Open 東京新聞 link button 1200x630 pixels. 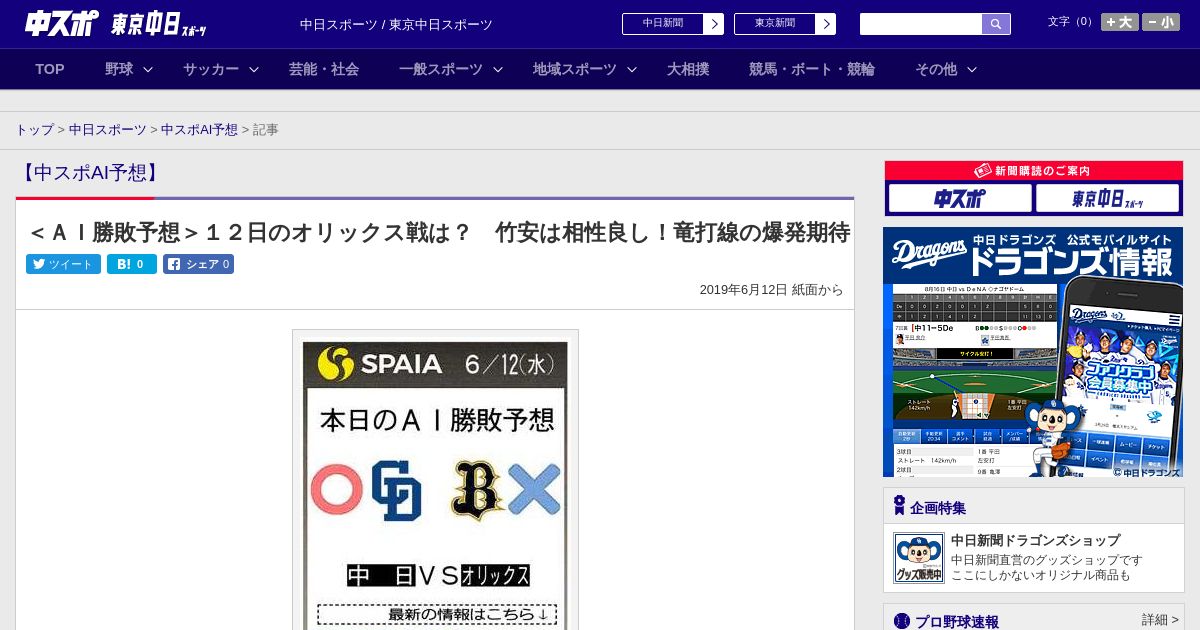coord(775,24)
